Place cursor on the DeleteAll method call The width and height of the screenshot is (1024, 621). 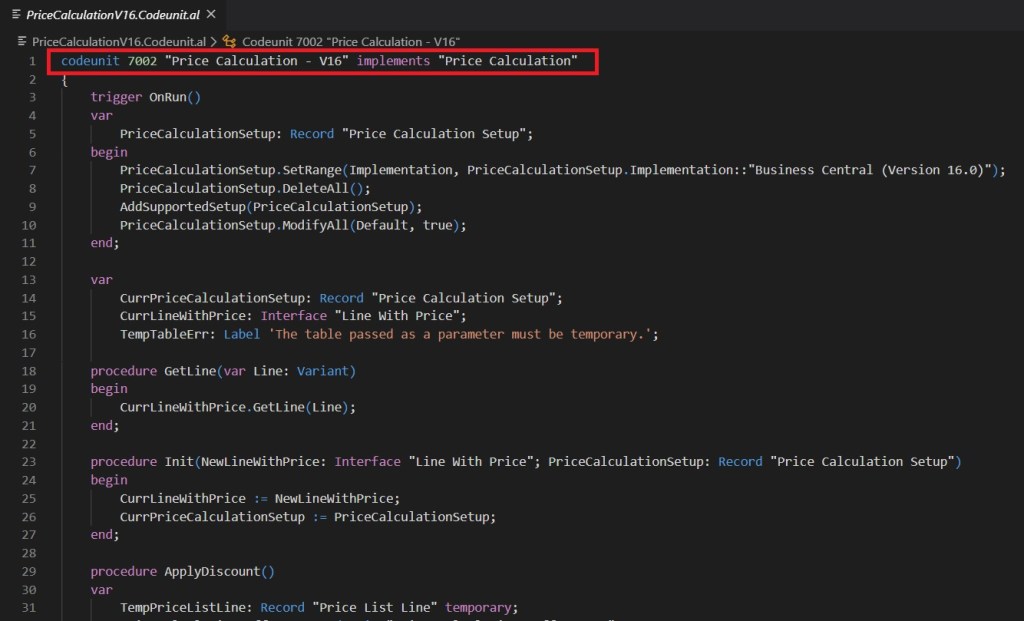click(342, 188)
